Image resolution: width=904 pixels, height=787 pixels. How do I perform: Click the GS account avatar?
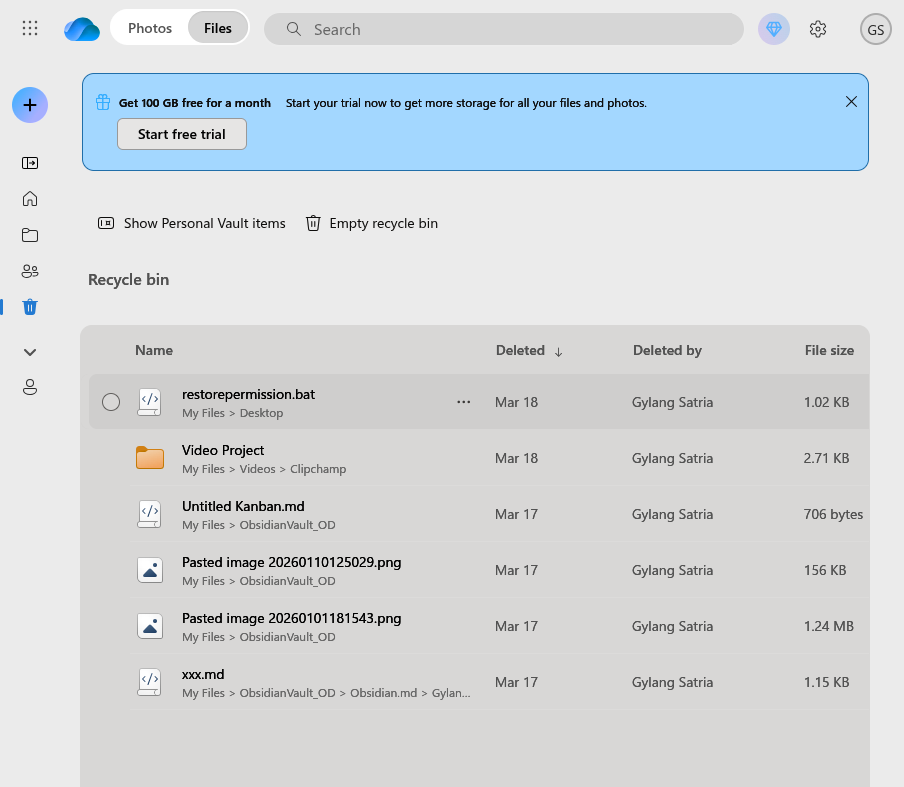[x=875, y=29]
